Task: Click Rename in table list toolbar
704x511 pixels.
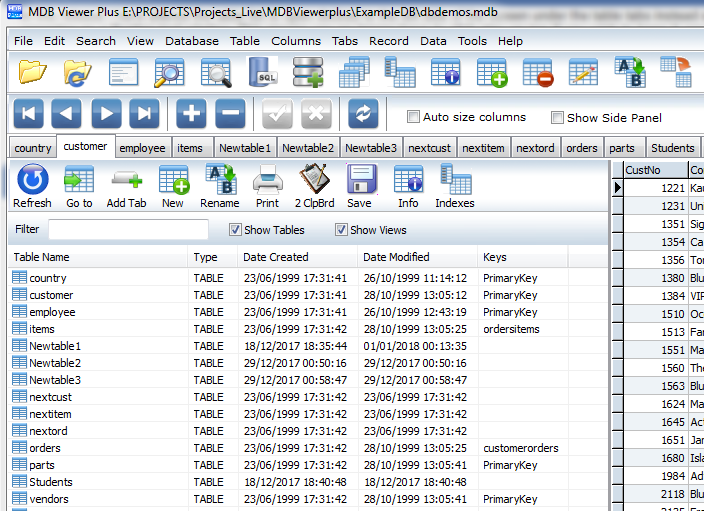Action: (220, 186)
